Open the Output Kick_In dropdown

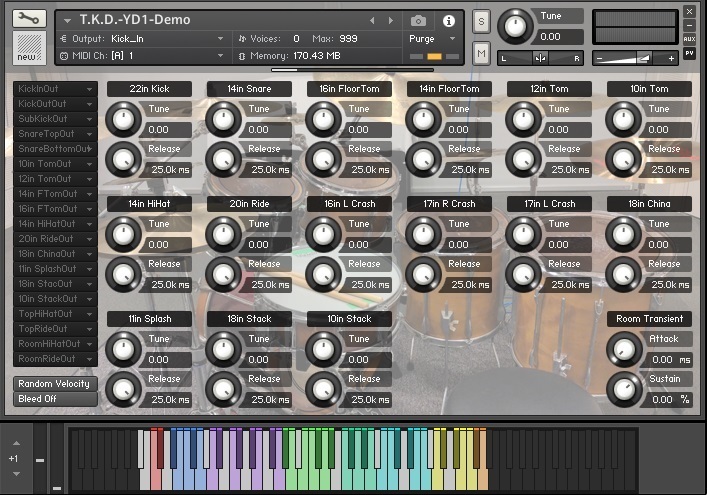point(142,39)
